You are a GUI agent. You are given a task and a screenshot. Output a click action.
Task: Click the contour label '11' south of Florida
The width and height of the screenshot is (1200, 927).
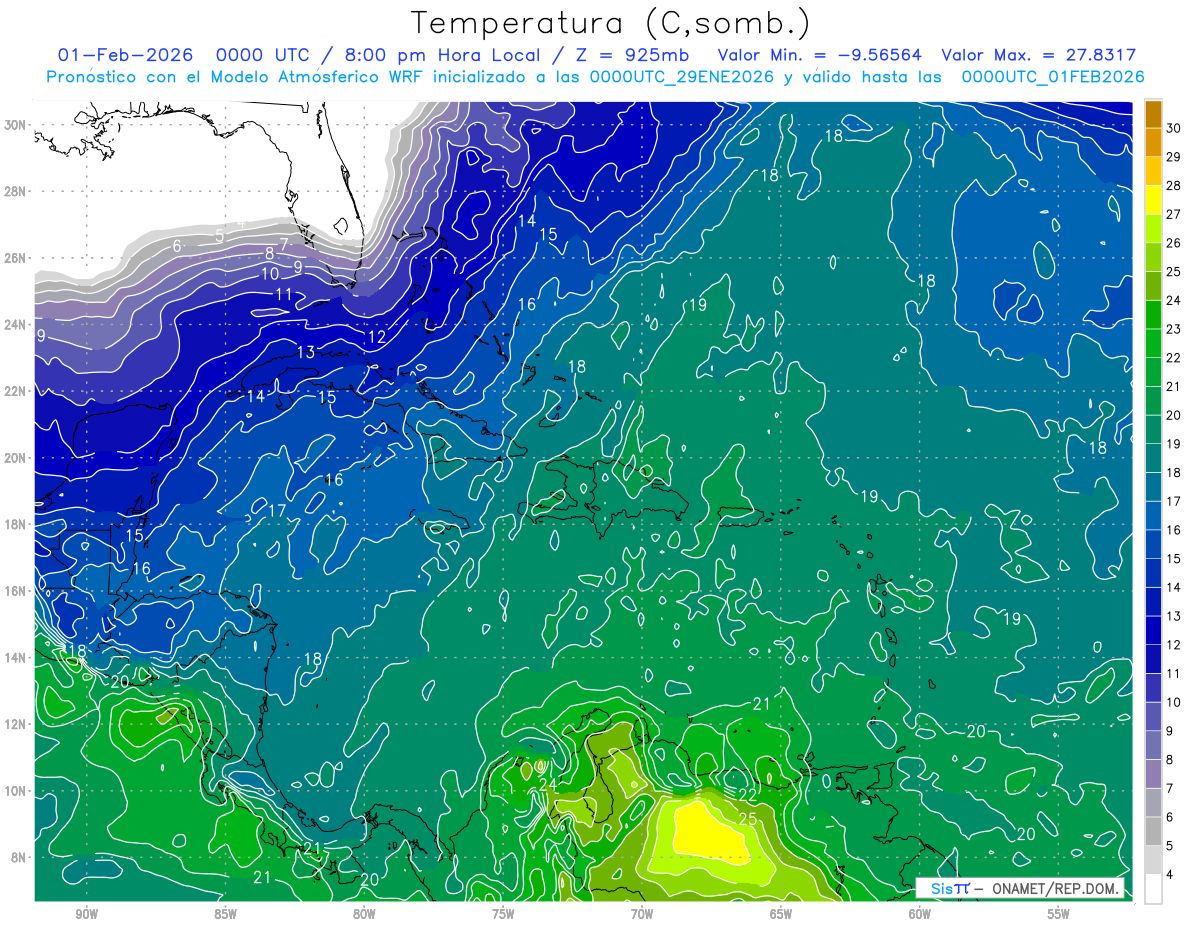(x=284, y=294)
